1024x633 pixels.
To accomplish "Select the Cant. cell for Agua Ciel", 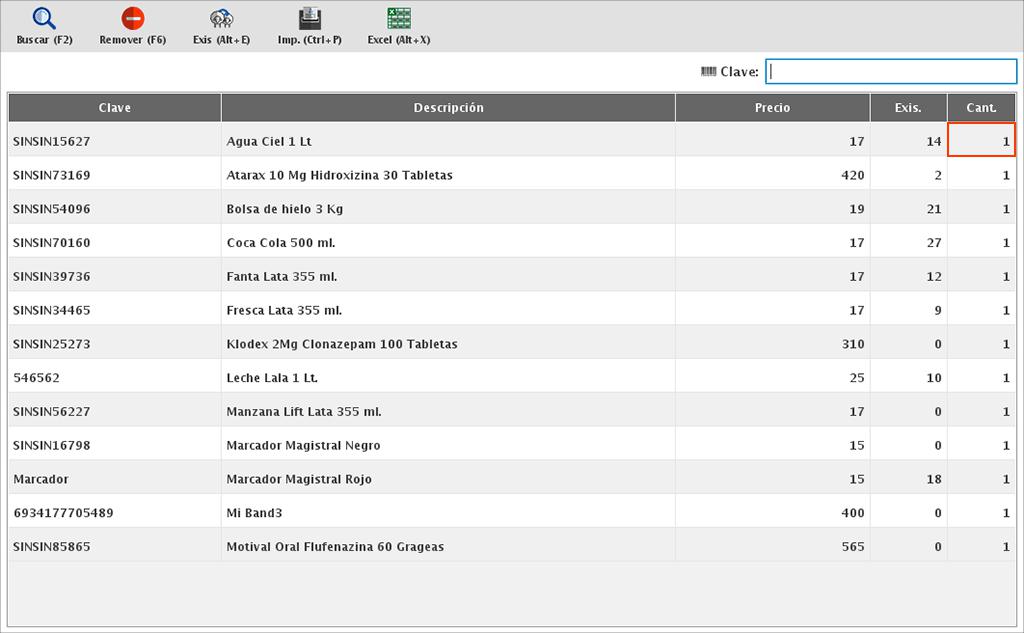I will [981, 141].
